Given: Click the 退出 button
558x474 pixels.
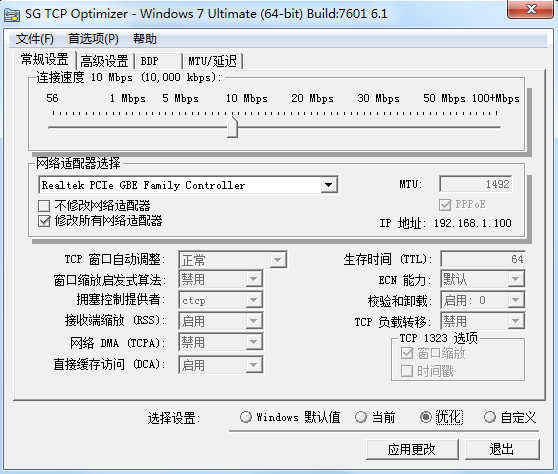Looking at the screenshot, I should (502, 449).
